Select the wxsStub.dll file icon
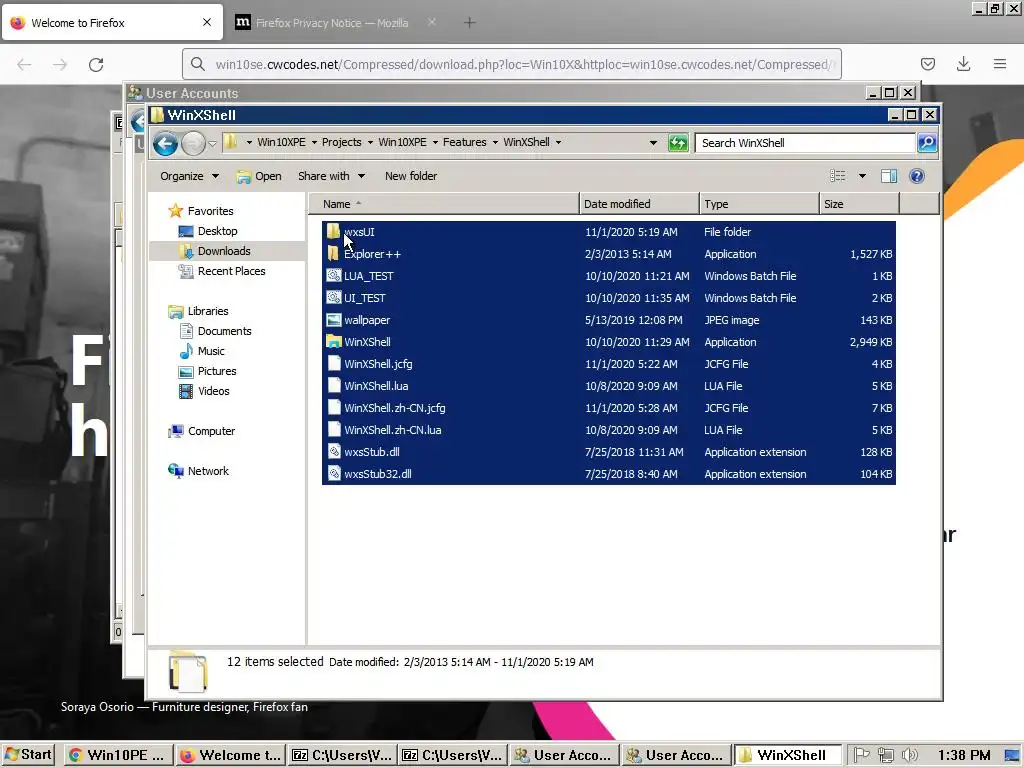1024x768 pixels. [x=334, y=452]
